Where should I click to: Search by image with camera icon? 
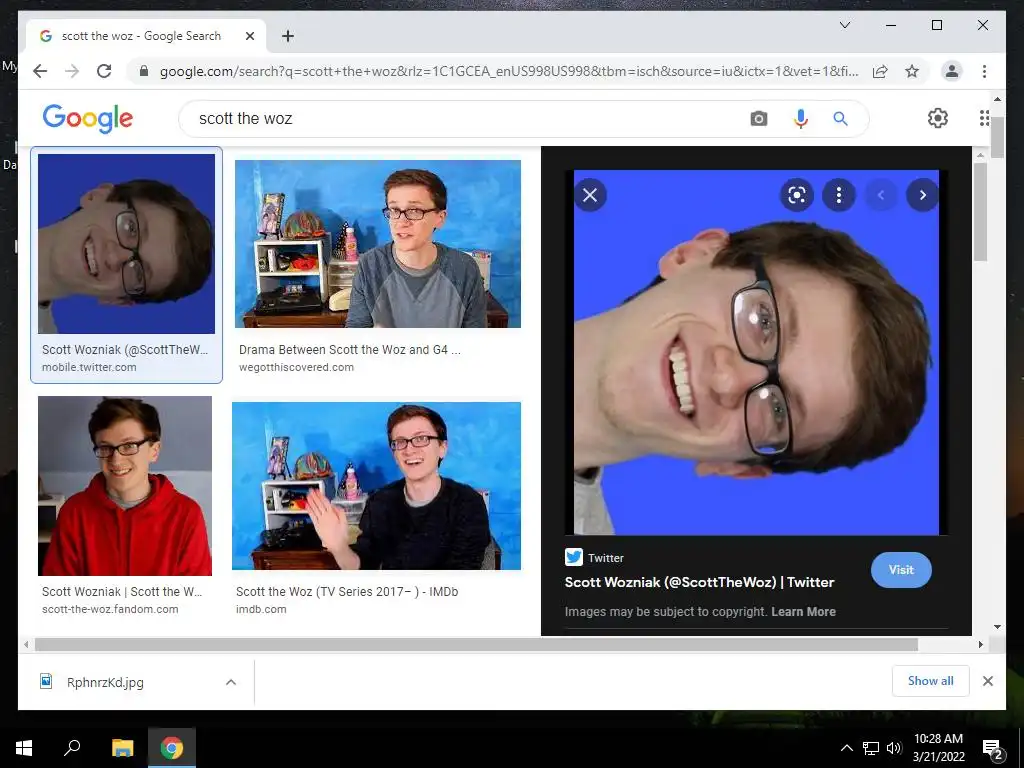tap(758, 119)
